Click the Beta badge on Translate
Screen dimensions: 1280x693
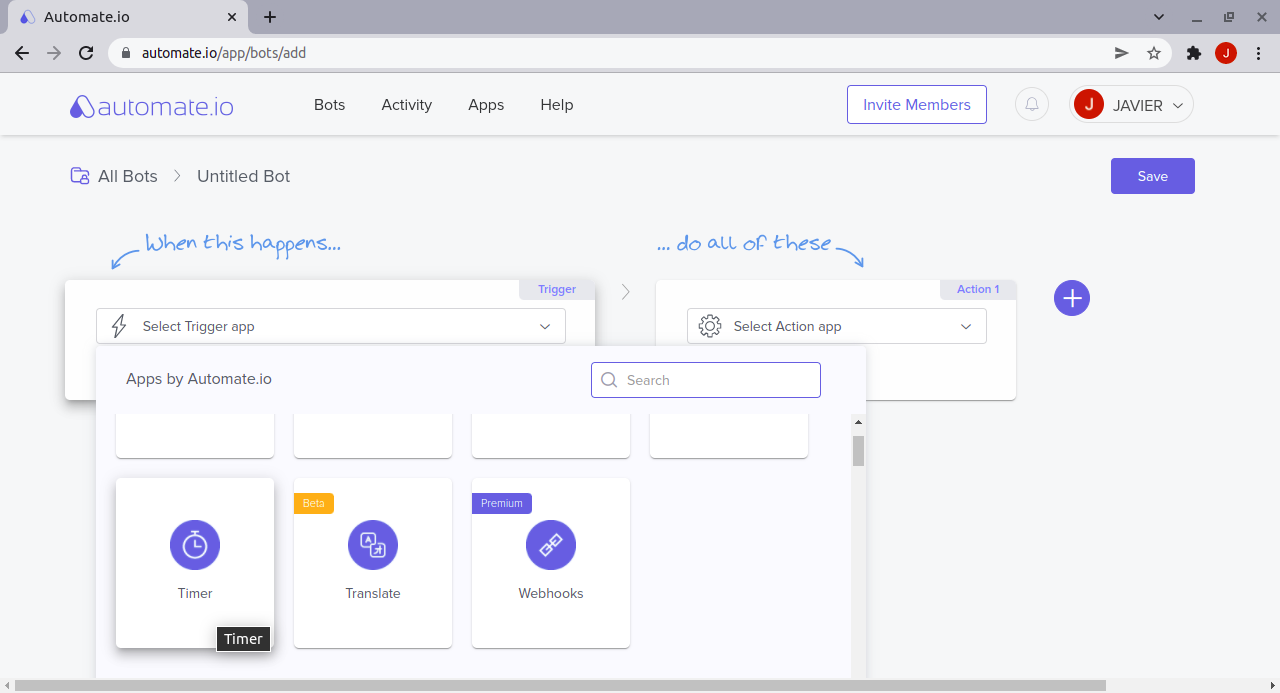(x=314, y=503)
